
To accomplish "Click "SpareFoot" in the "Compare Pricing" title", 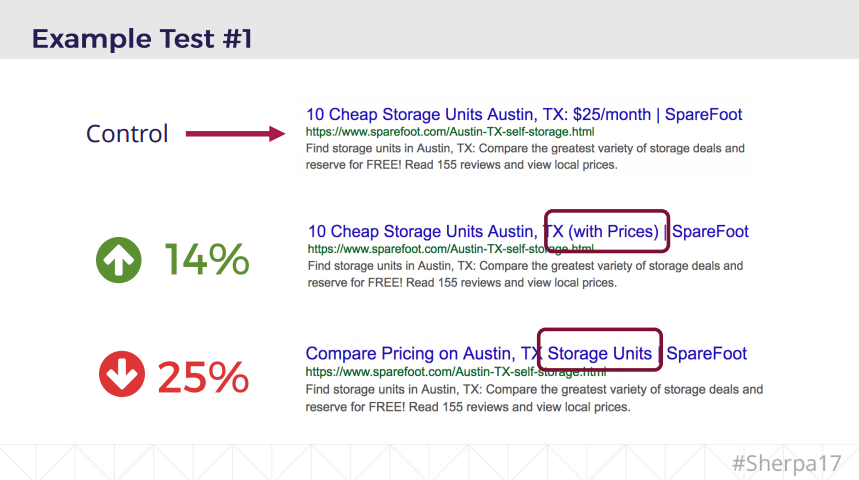I will pos(707,353).
